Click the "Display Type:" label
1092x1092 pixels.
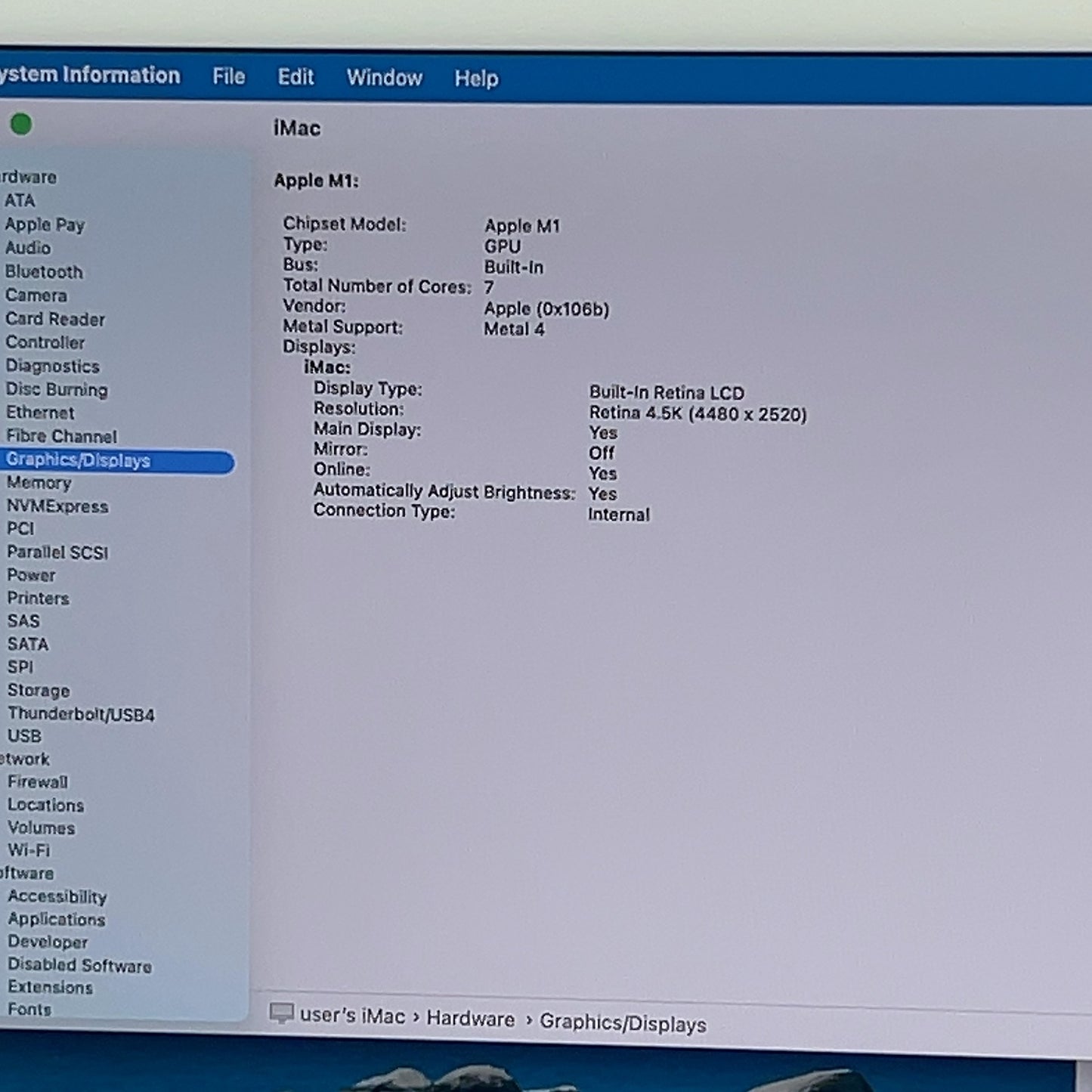(367, 388)
